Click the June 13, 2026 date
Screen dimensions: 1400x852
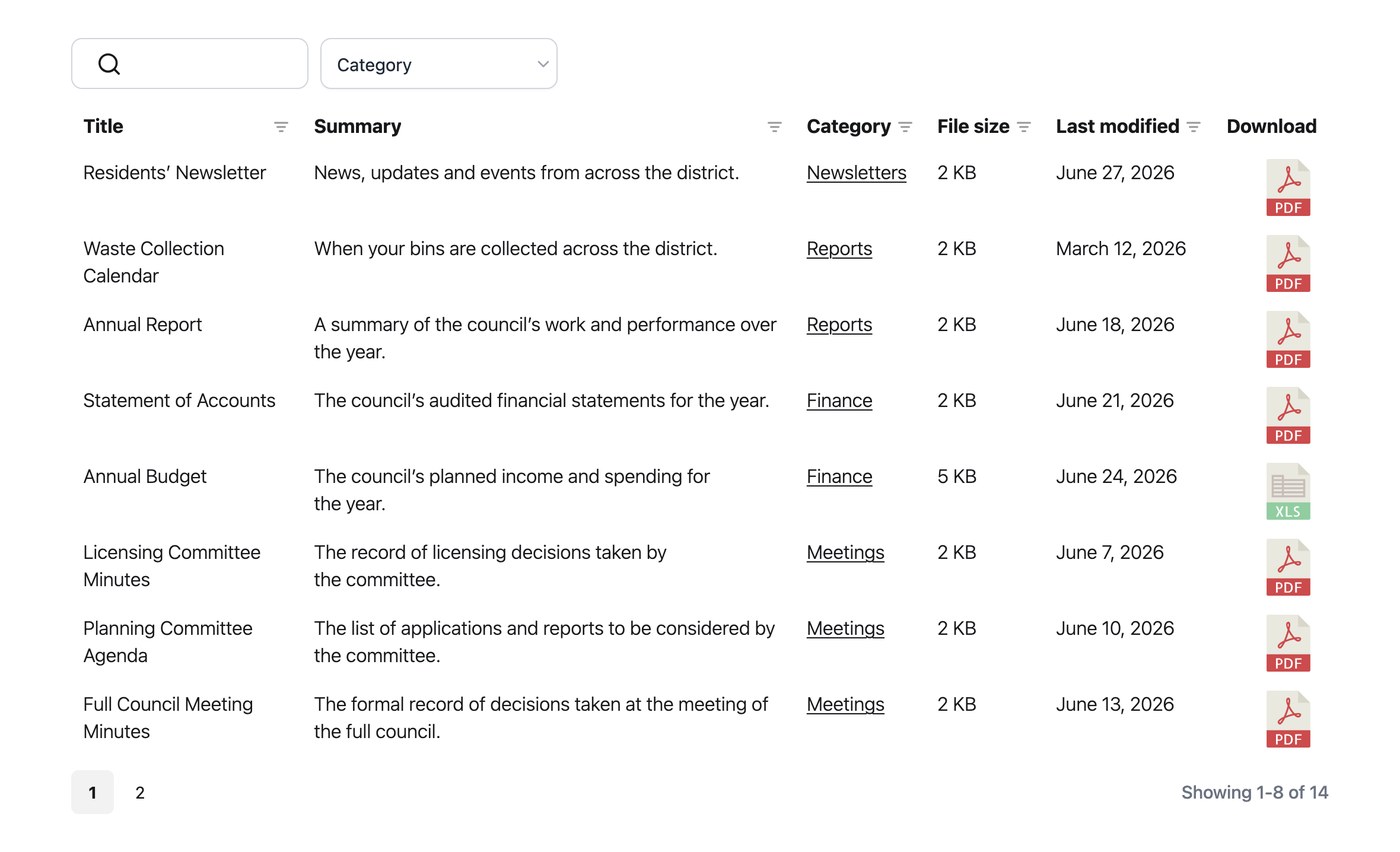click(1115, 705)
